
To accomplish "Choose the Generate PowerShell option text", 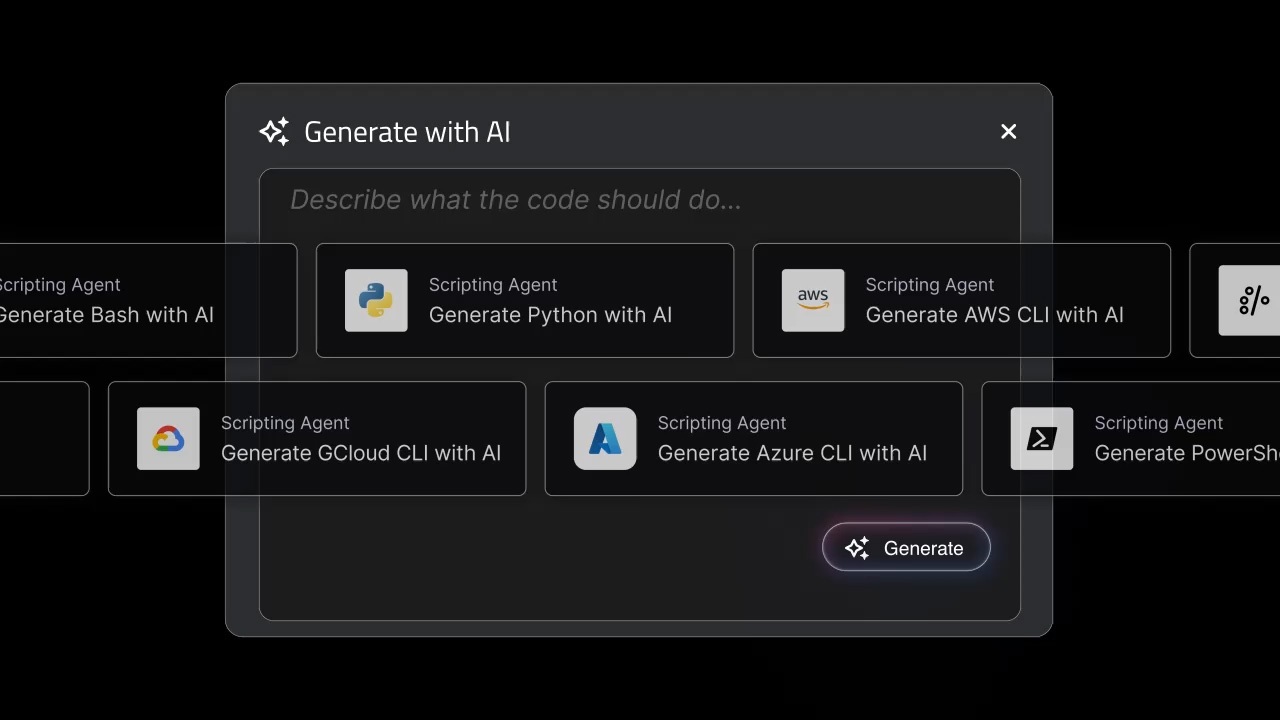I will pos(1186,453).
